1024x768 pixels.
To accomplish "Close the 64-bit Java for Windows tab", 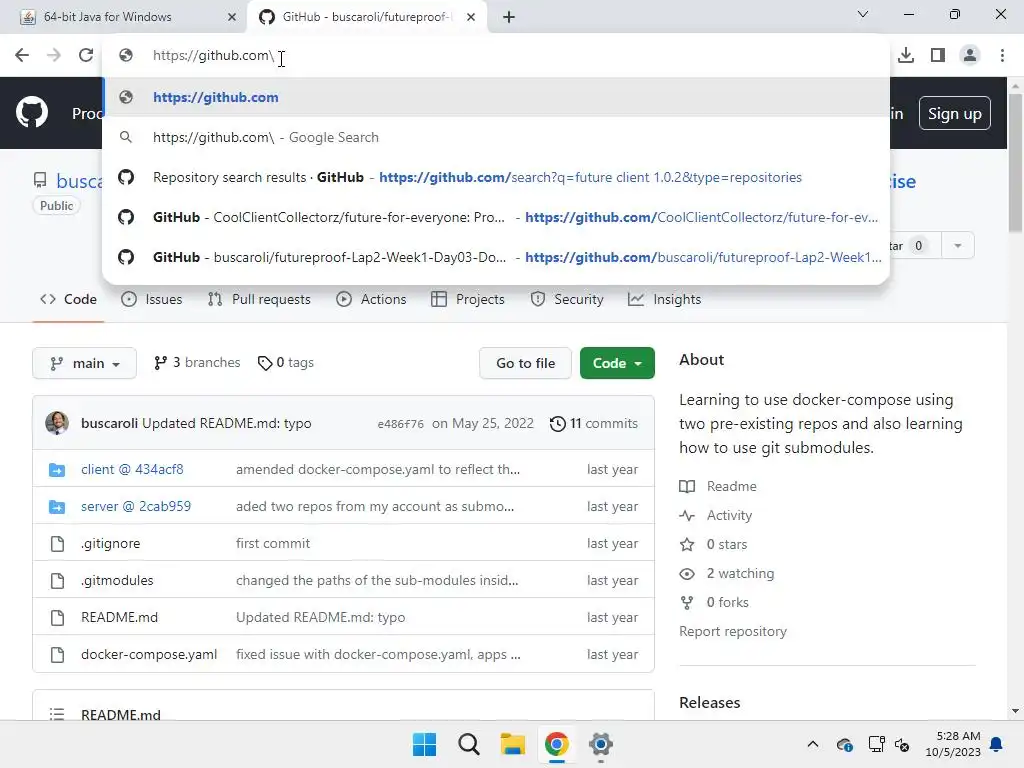I will click(x=232, y=17).
